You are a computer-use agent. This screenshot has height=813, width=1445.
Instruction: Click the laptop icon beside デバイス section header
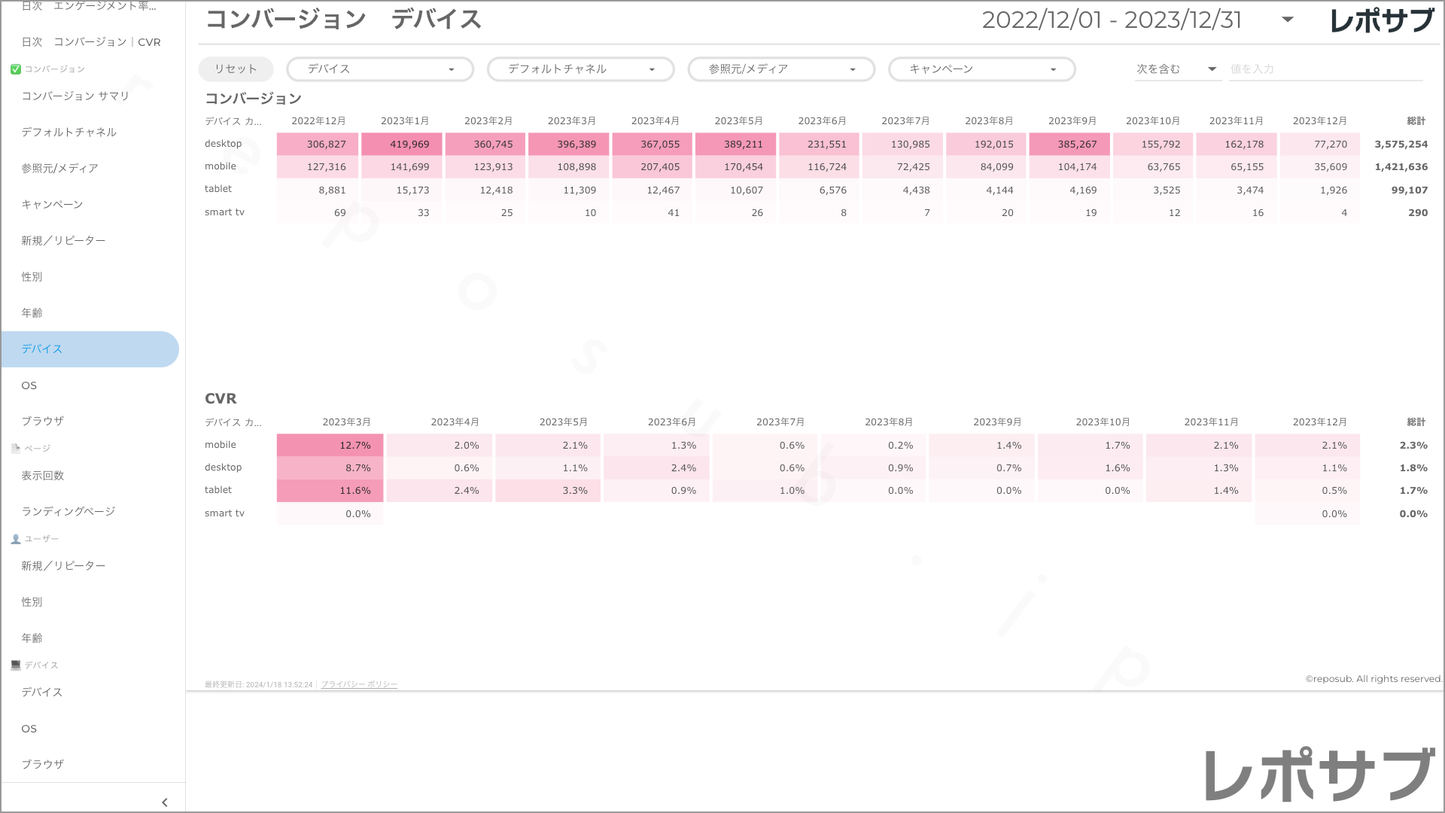pyautogui.click(x=15, y=665)
